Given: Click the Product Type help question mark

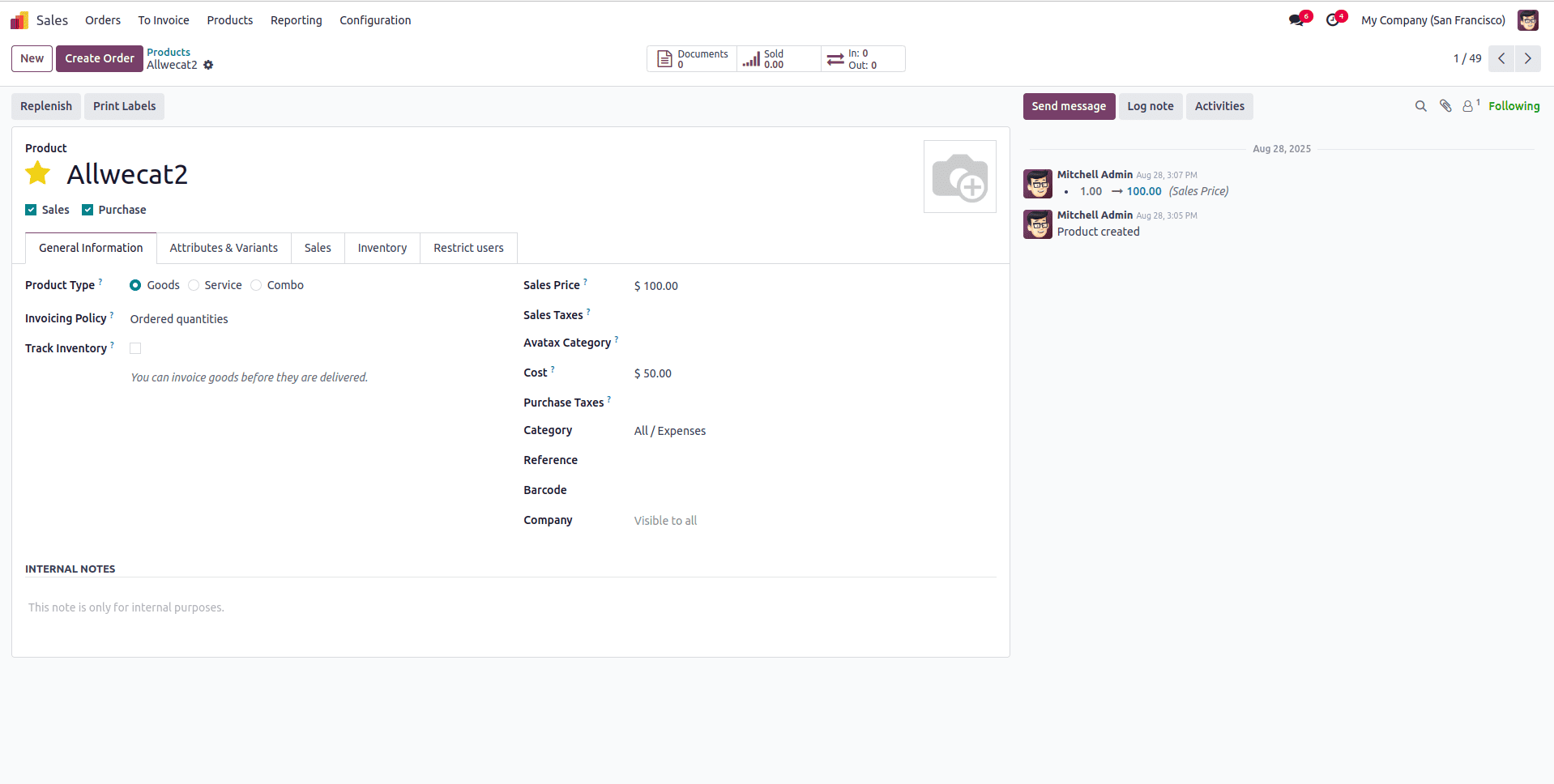Looking at the screenshot, I should click(x=100, y=281).
